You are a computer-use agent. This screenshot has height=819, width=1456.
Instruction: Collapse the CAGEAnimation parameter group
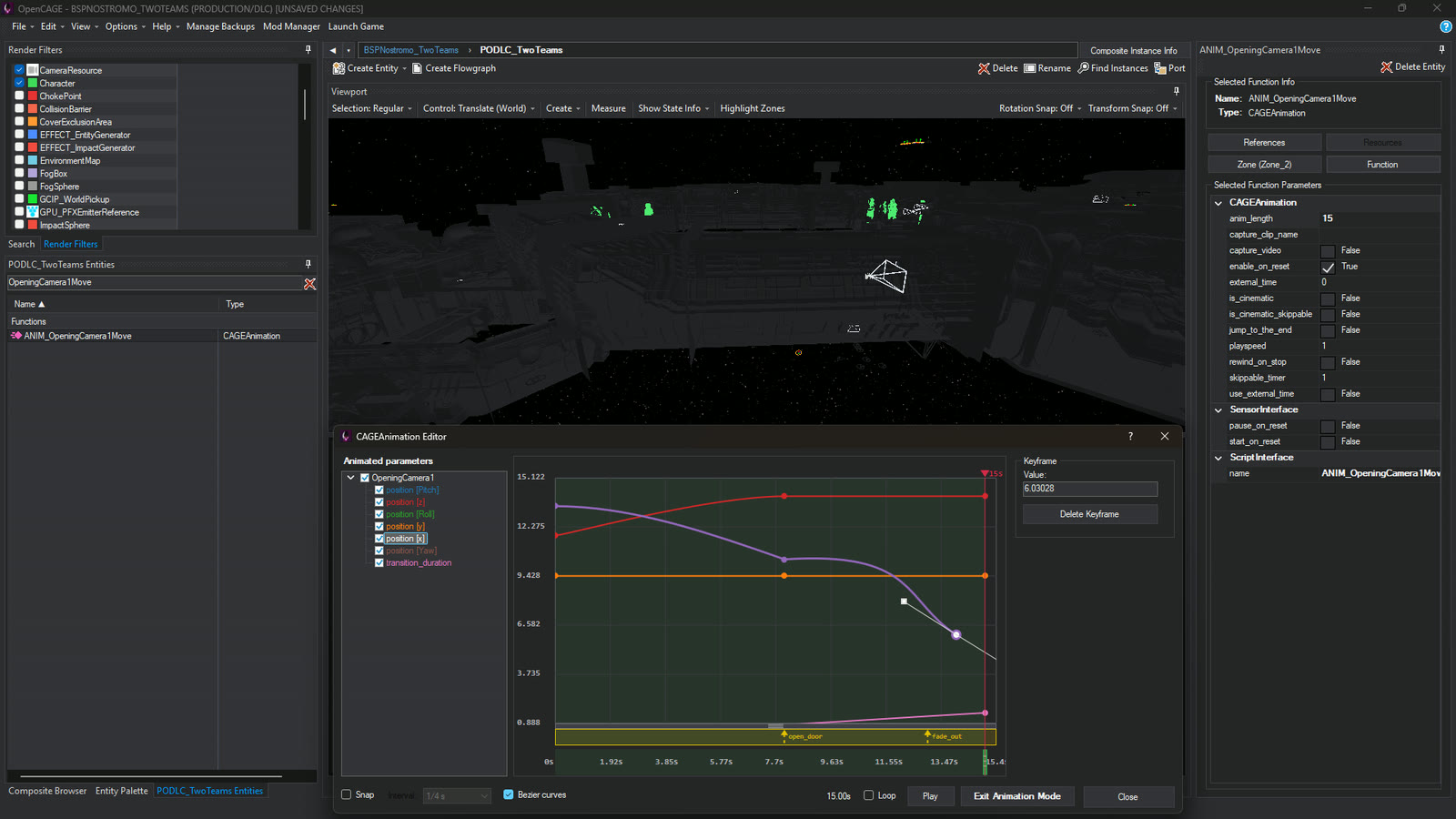coord(1218,203)
